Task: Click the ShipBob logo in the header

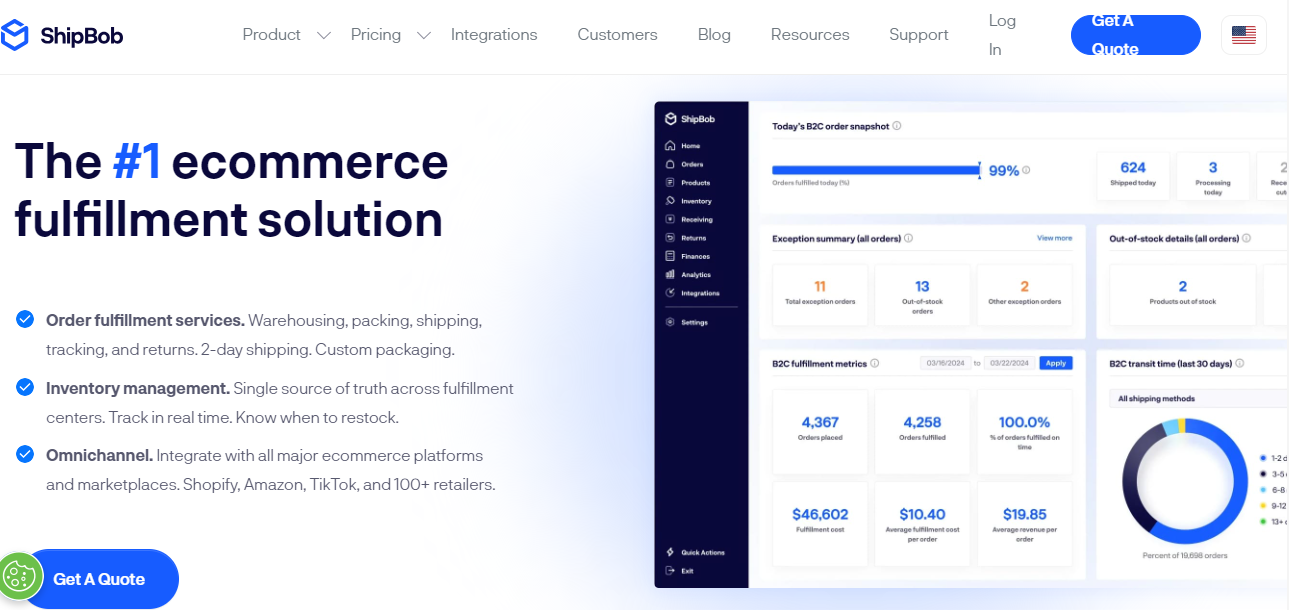Action: 62,35
